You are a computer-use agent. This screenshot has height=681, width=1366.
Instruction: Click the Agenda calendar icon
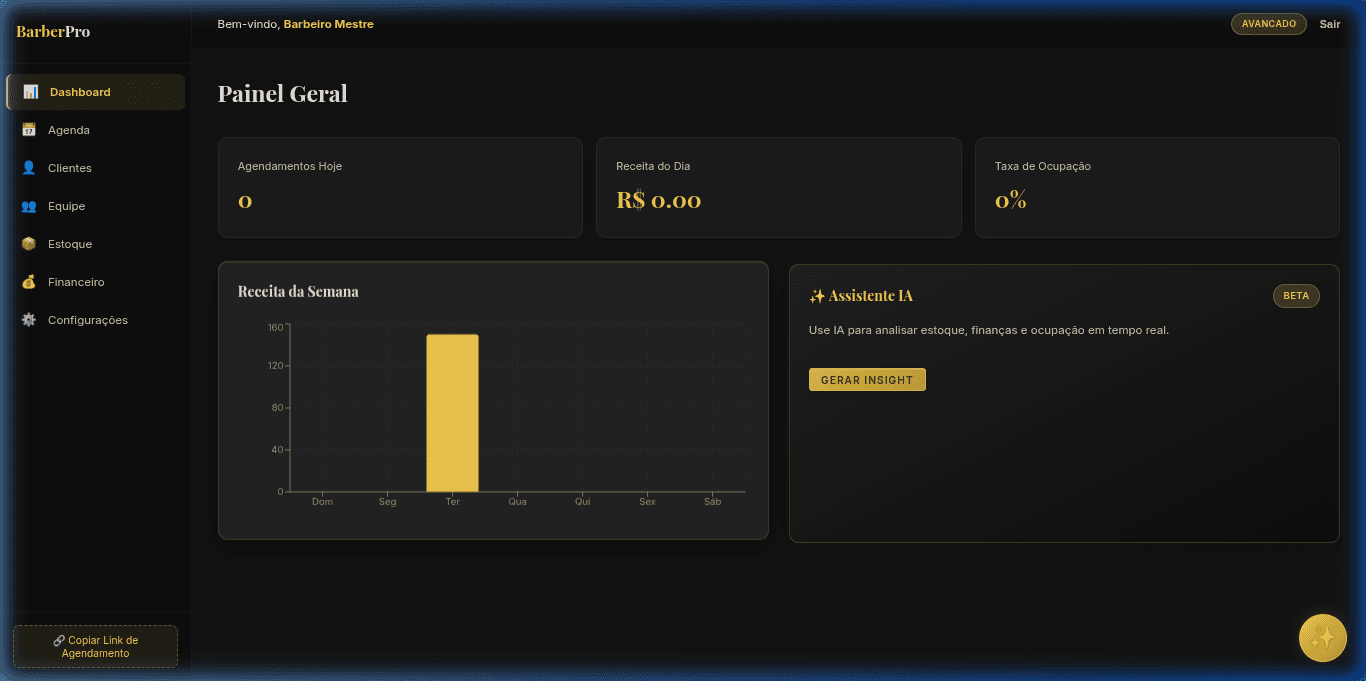coord(28,130)
